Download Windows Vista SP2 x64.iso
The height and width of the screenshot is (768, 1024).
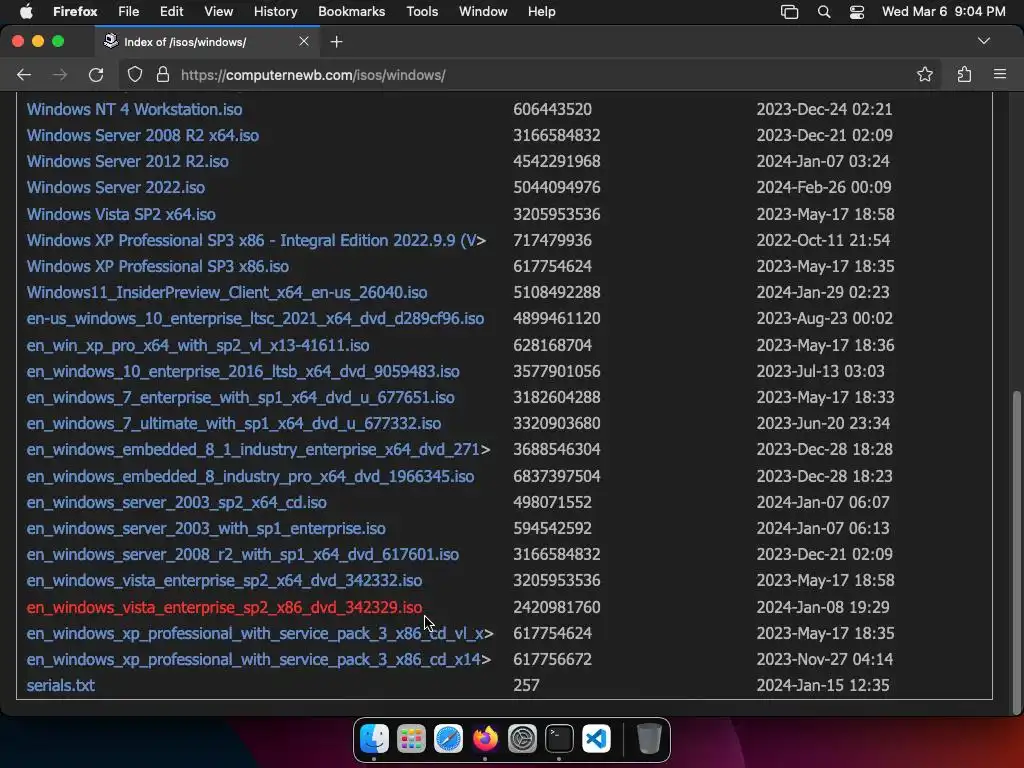(121, 214)
